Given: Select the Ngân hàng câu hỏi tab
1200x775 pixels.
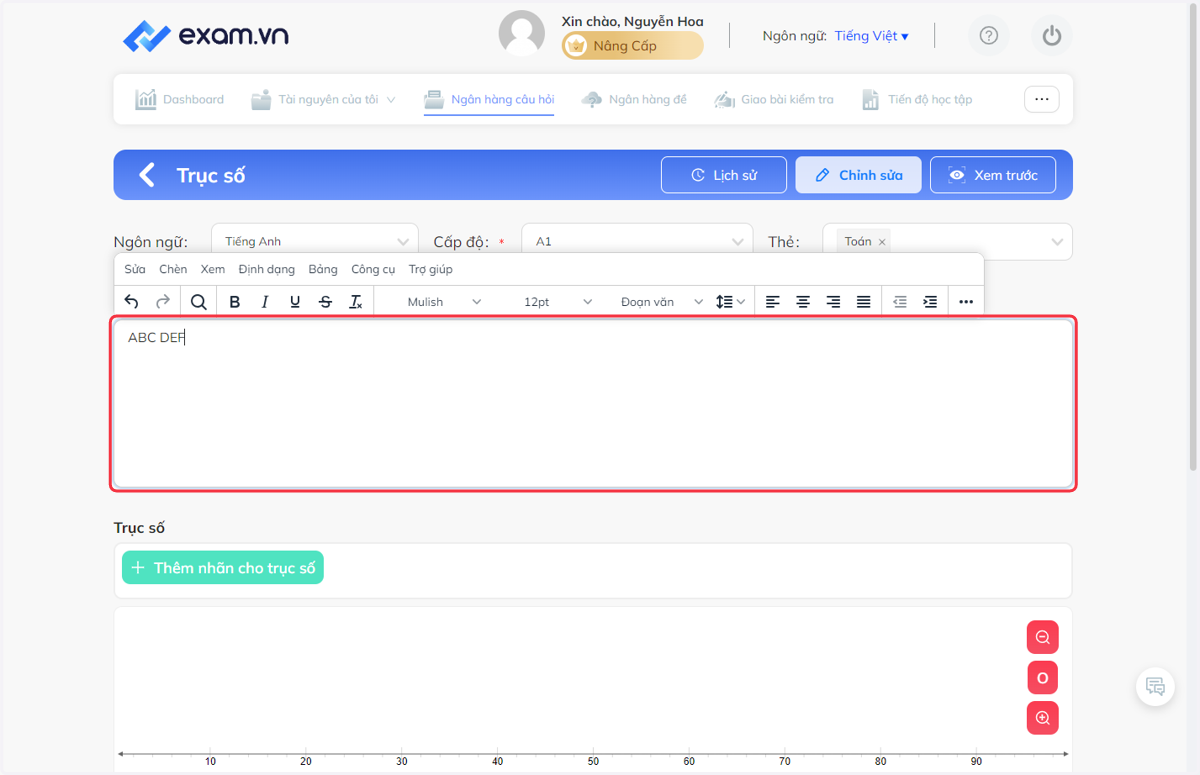Looking at the screenshot, I should [489, 99].
